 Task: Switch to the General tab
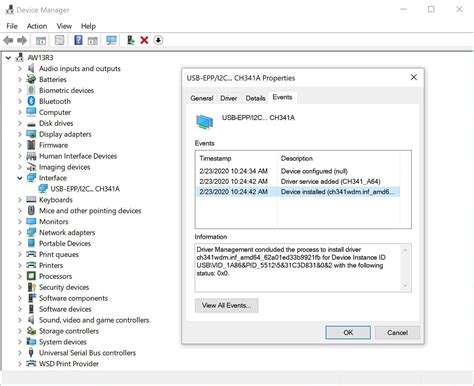pyautogui.click(x=202, y=98)
